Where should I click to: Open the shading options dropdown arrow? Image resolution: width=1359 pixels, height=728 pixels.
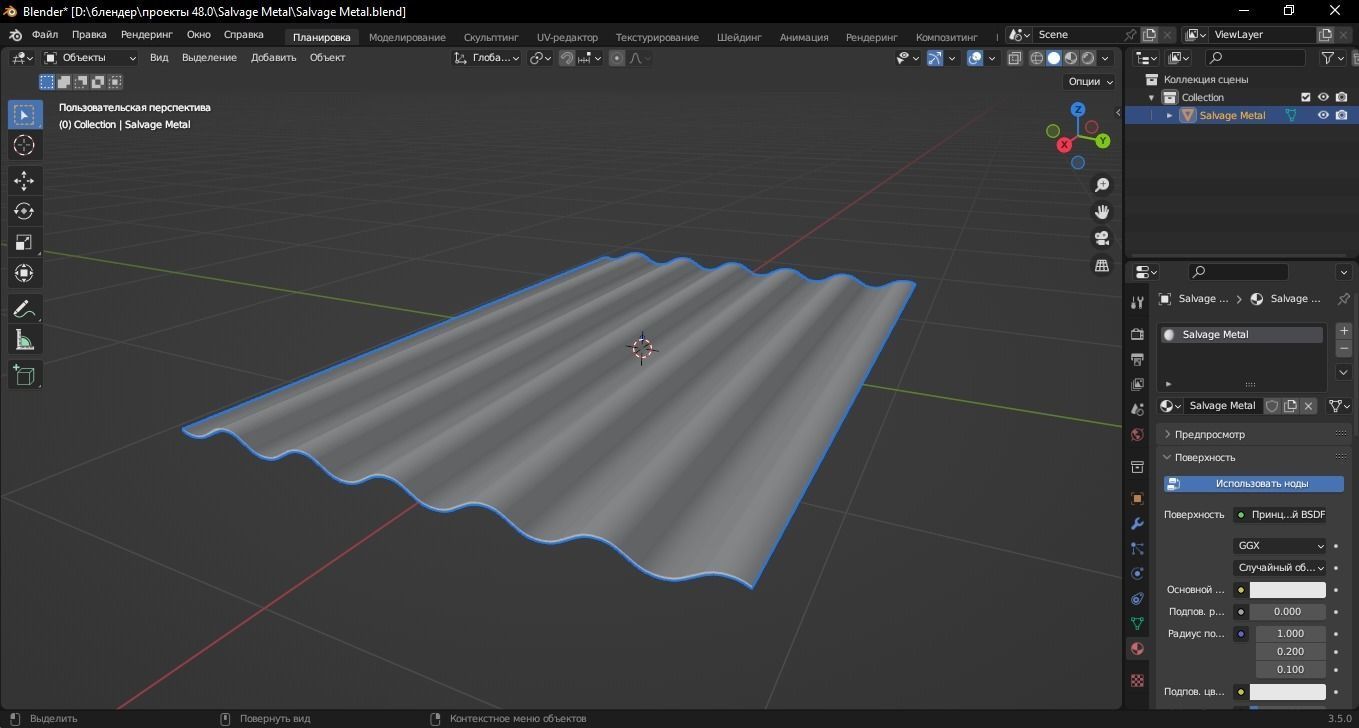coord(1105,58)
